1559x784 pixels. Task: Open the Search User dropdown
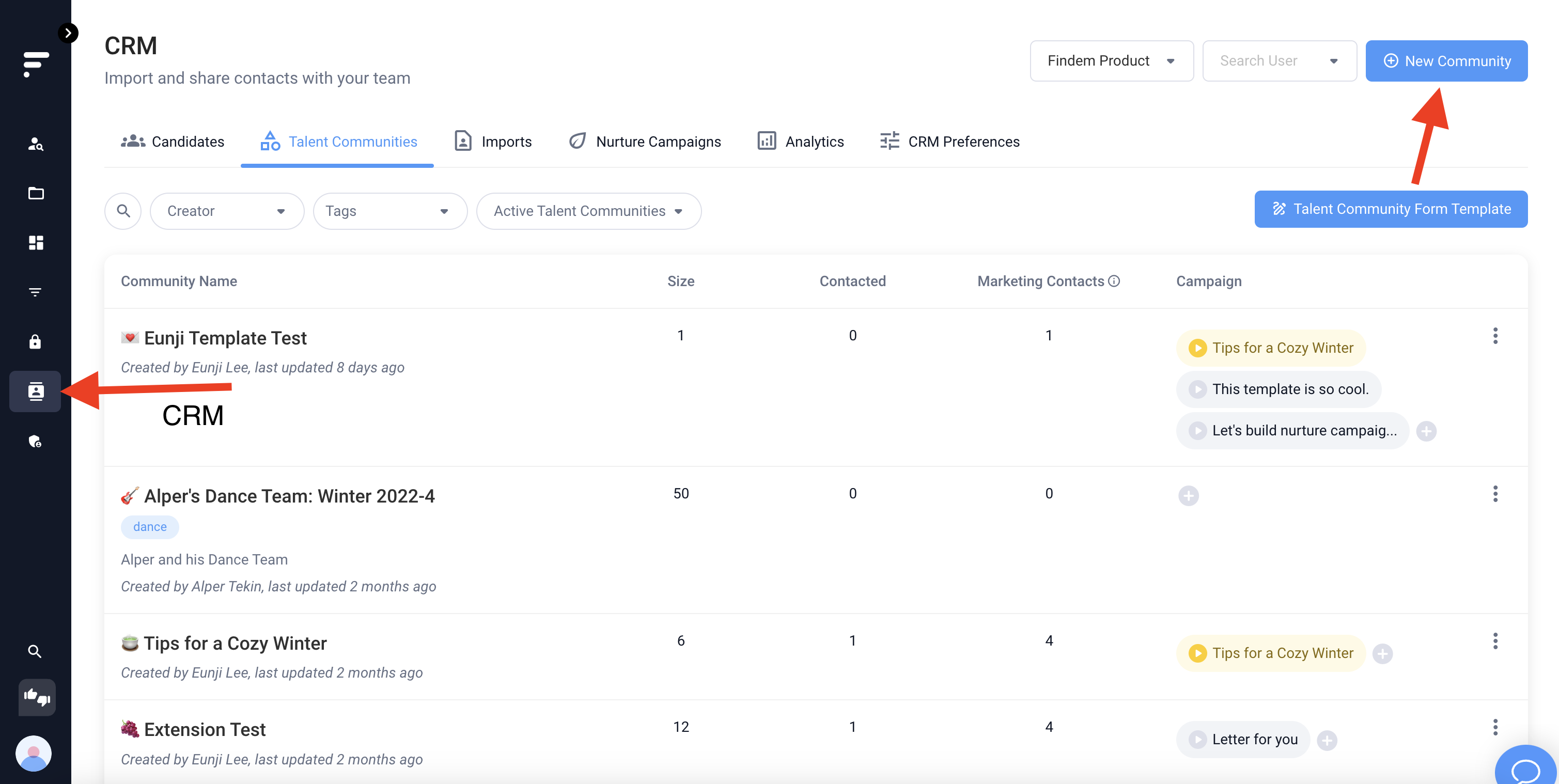[1280, 61]
